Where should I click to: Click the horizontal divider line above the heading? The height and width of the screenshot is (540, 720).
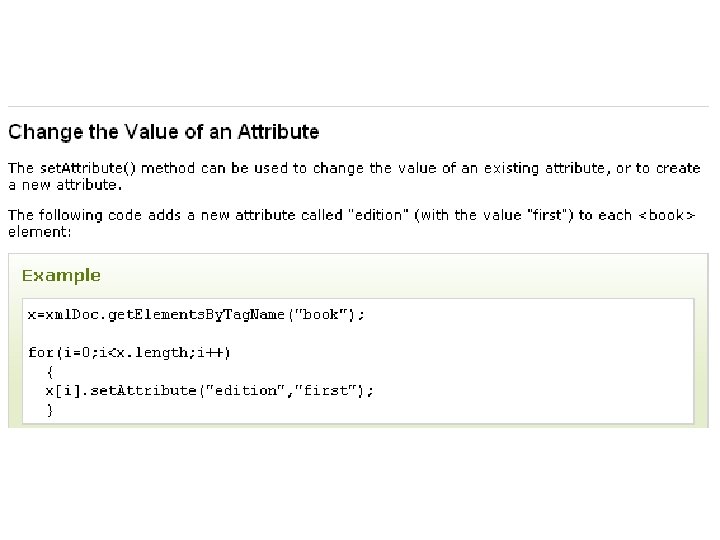pyautogui.click(x=358, y=106)
